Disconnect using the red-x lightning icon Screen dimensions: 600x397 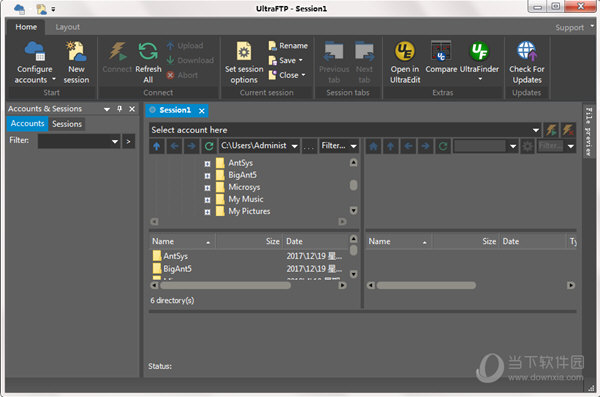pyautogui.click(x=568, y=130)
